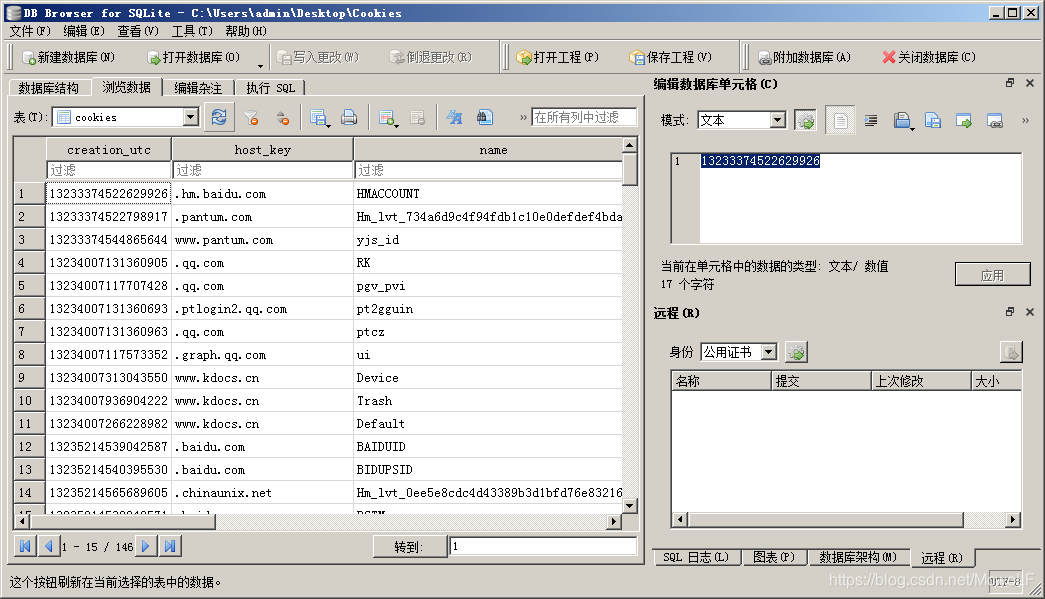Toggle text view mode in cell editor
This screenshot has height=599, width=1045.
tap(840, 118)
